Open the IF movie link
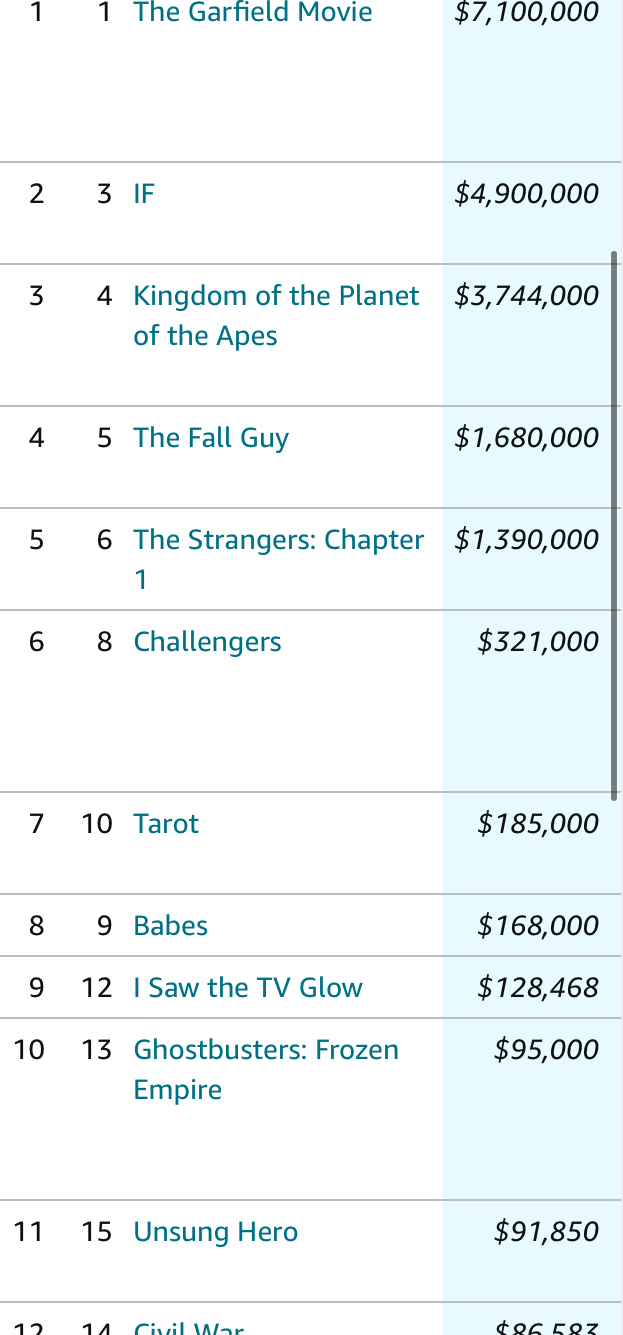623x1335 pixels. 144,193
